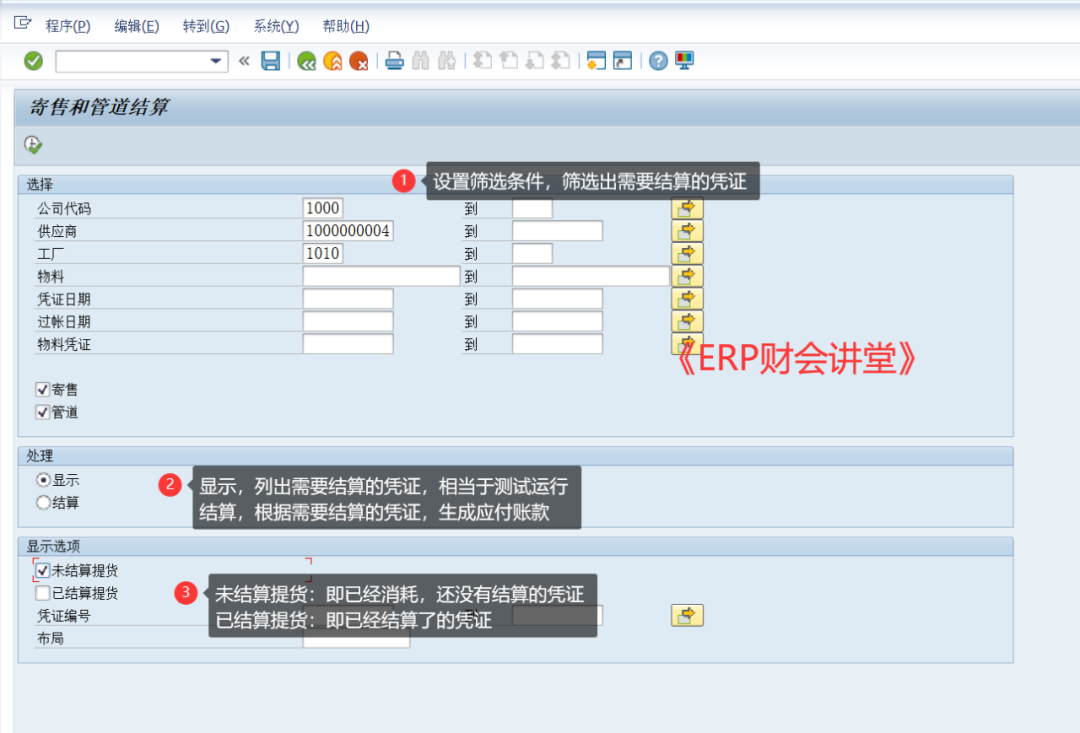Open the Help question mark icon
This screenshot has height=733, width=1080.
click(x=657, y=61)
